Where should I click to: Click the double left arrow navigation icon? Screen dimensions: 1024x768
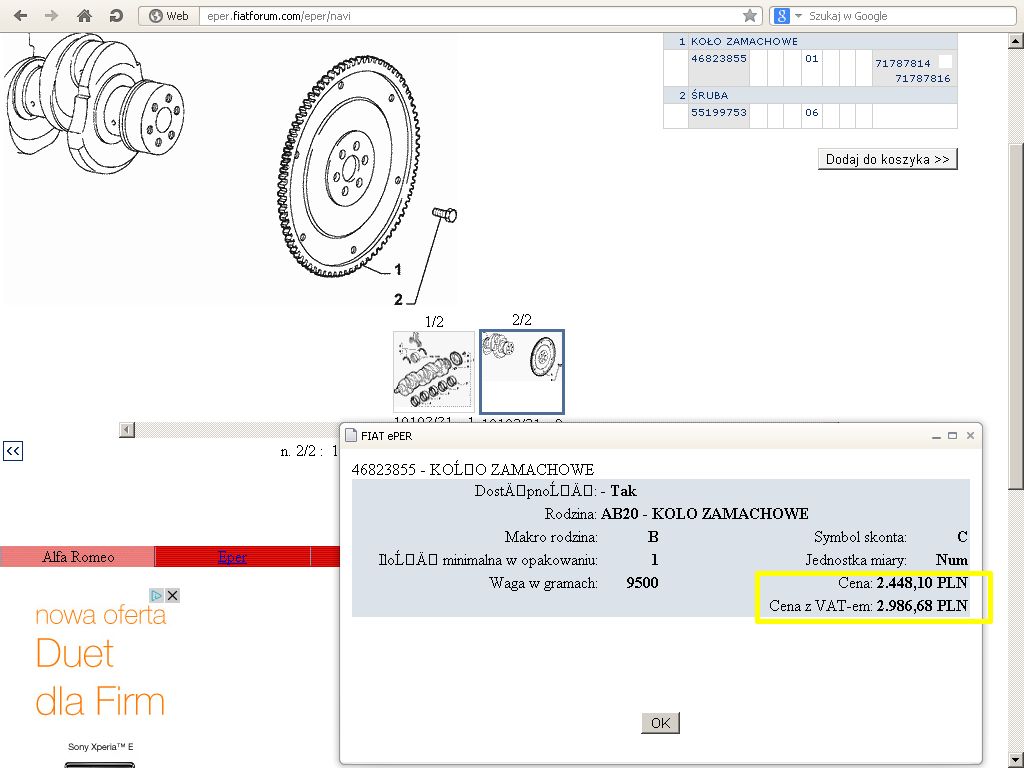point(13,451)
